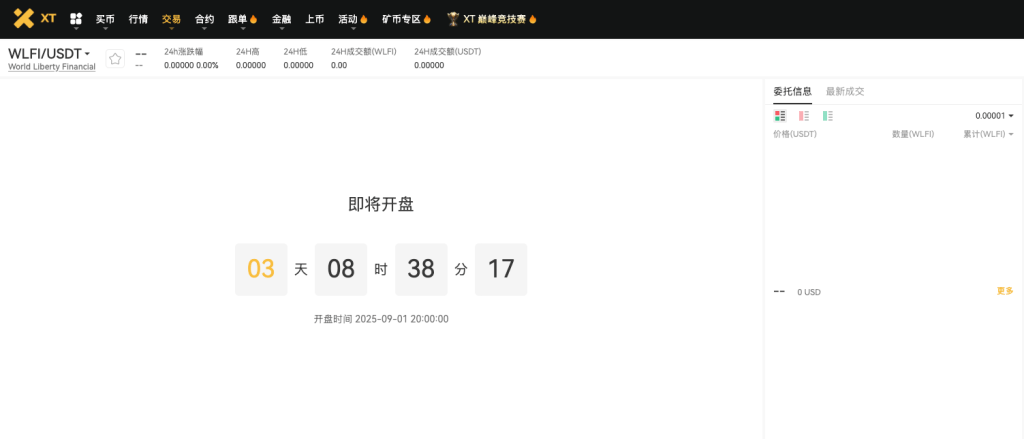
Task: Favorite WLFI/USDT with the star icon
Action: tap(115, 59)
